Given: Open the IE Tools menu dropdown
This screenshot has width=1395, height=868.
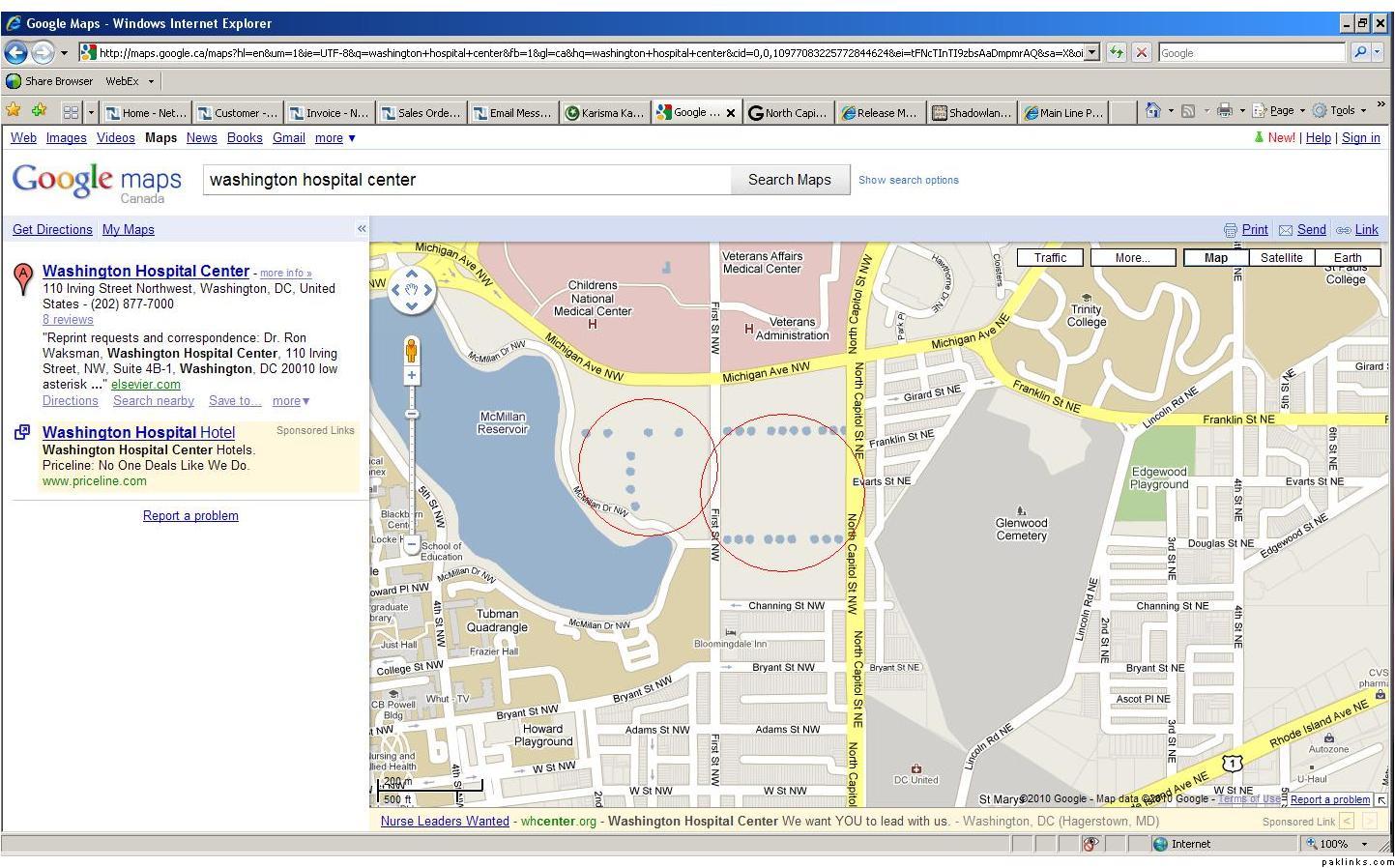Looking at the screenshot, I should [1340, 111].
